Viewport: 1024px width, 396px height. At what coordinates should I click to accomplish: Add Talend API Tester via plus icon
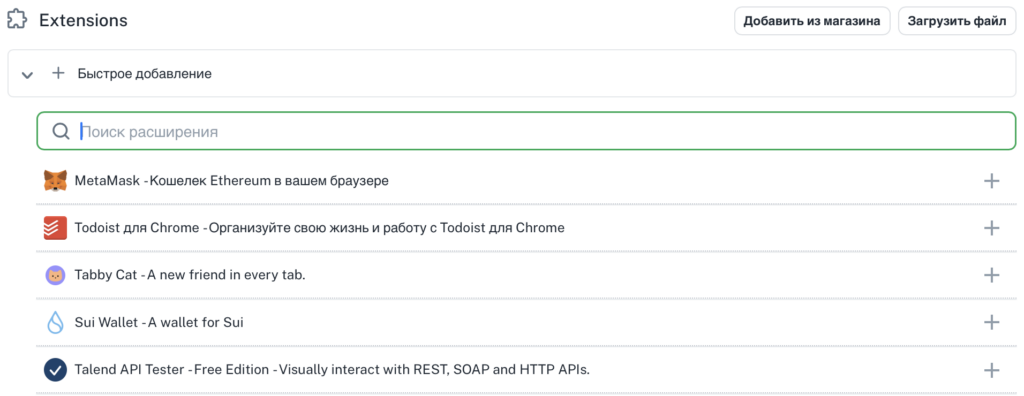(x=991, y=370)
